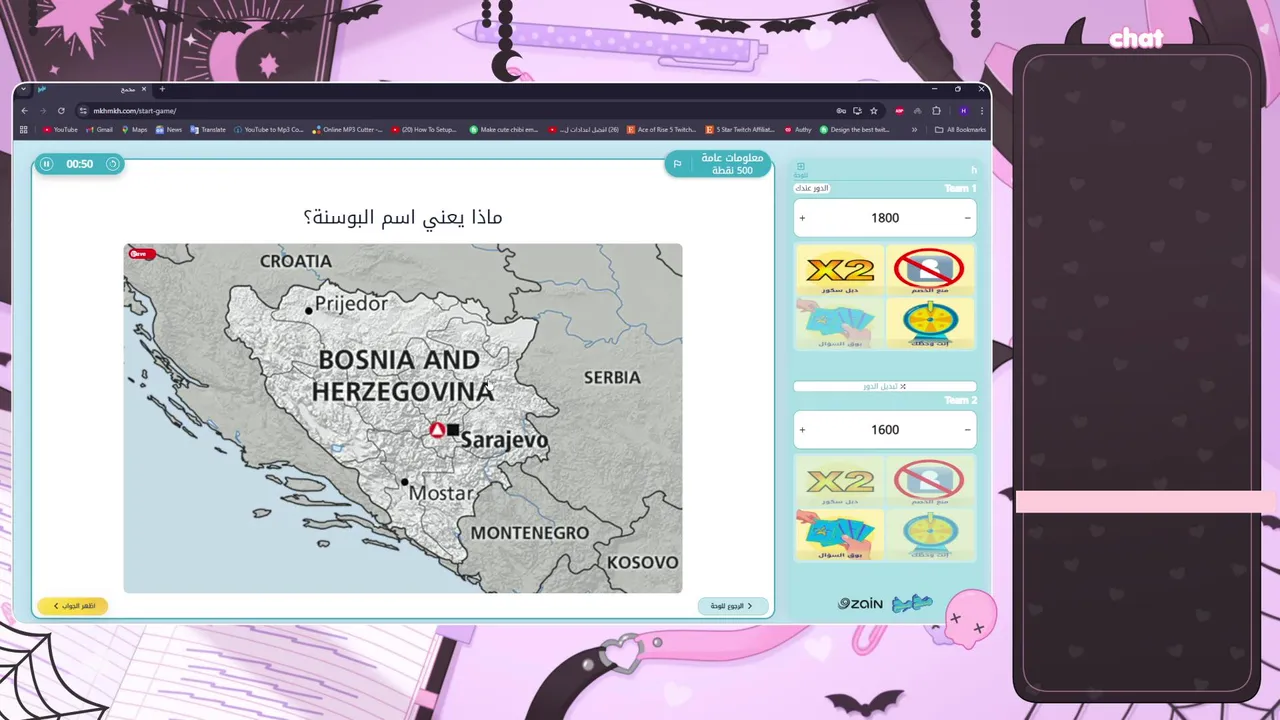Open the tab search dropdown arrow
The image size is (1280, 720).
coord(24,89)
